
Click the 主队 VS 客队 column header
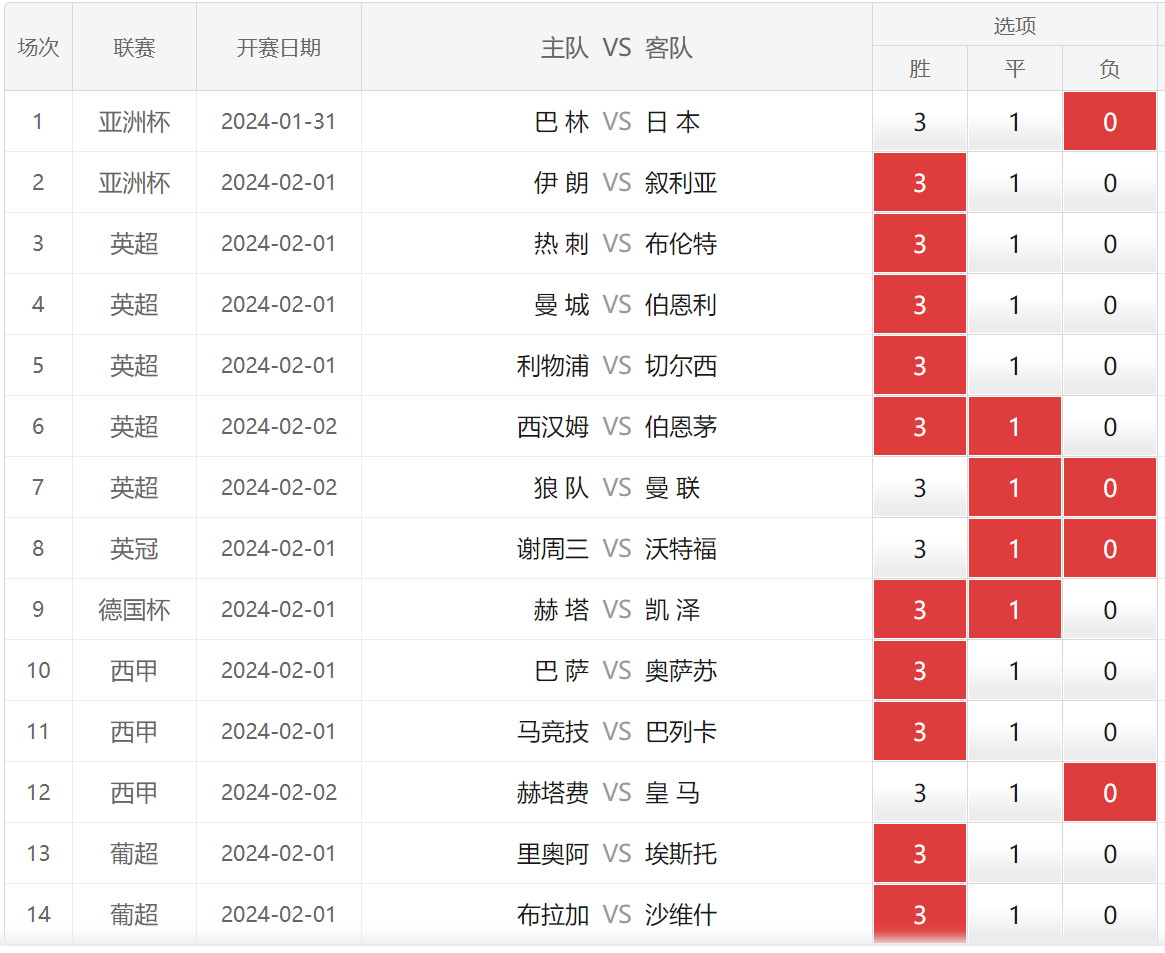point(617,48)
